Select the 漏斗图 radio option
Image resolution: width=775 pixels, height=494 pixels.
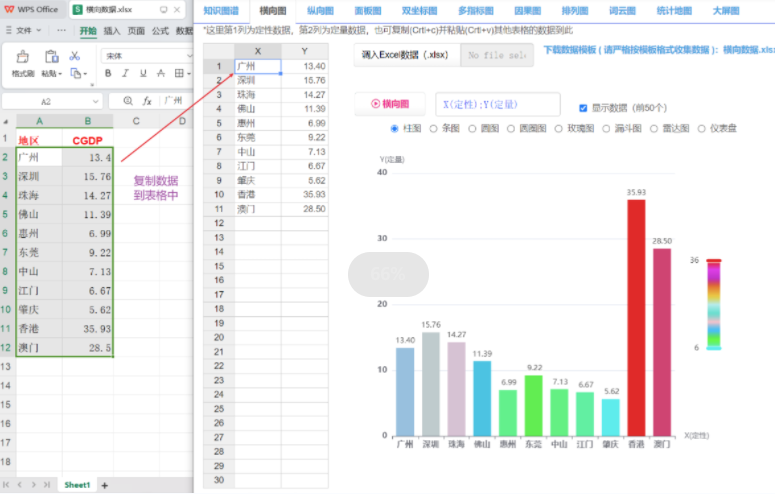click(x=606, y=129)
